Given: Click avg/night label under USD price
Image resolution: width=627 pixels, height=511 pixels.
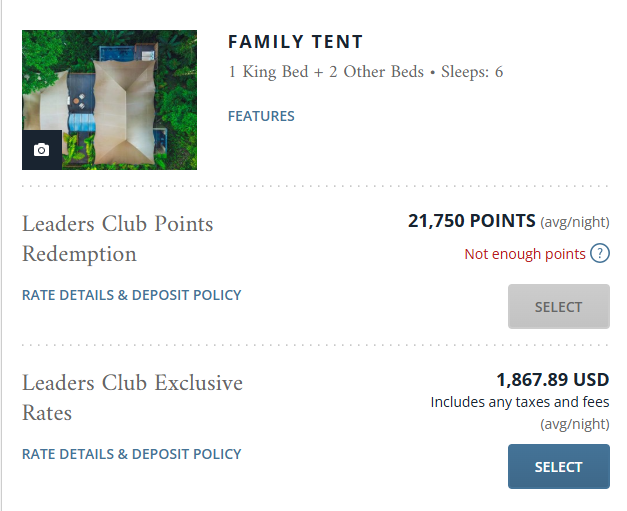Looking at the screenshot, I should click(x=575, y=424).
